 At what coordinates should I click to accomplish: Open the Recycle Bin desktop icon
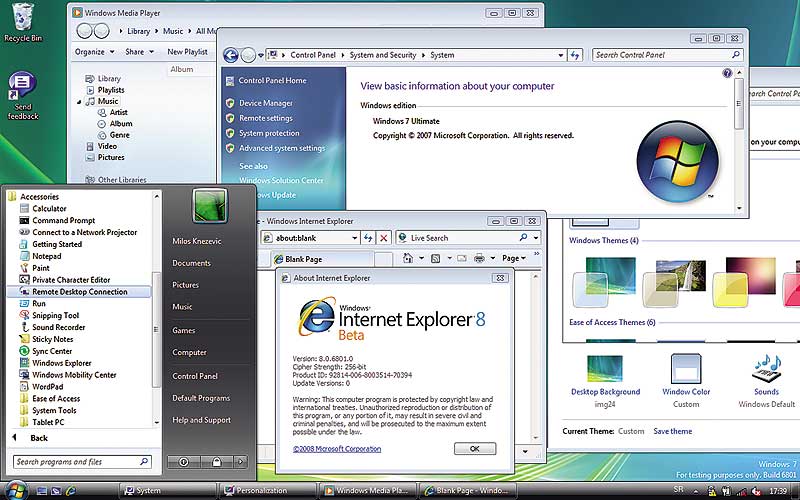22,22
